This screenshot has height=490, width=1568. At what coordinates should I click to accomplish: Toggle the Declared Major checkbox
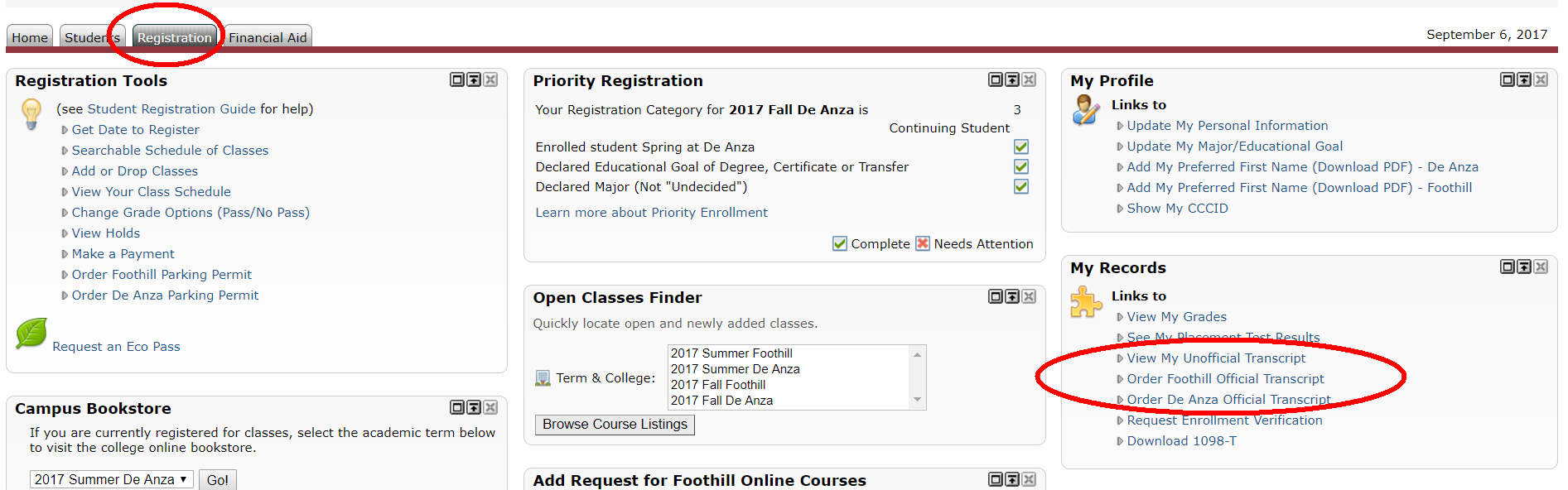coord(1021,186)
